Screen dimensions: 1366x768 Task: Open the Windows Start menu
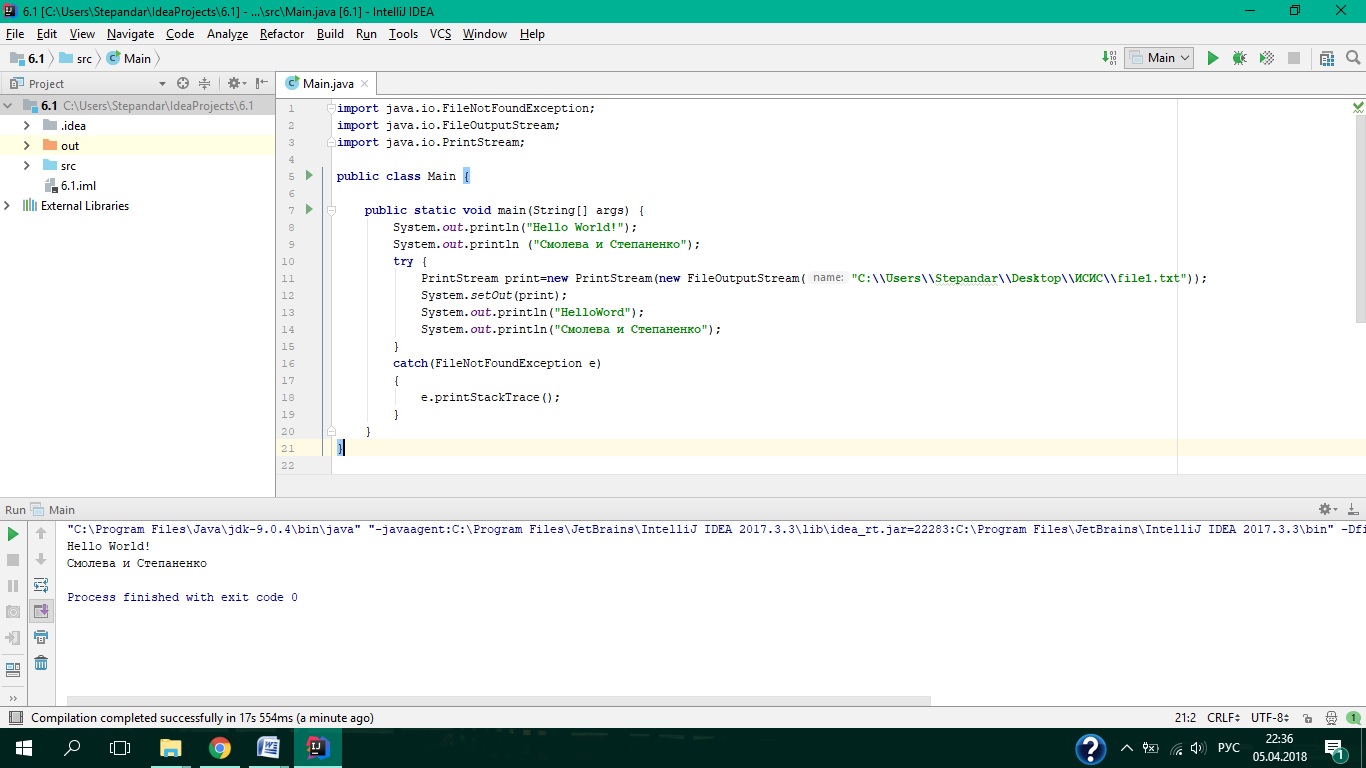point(24,747)
